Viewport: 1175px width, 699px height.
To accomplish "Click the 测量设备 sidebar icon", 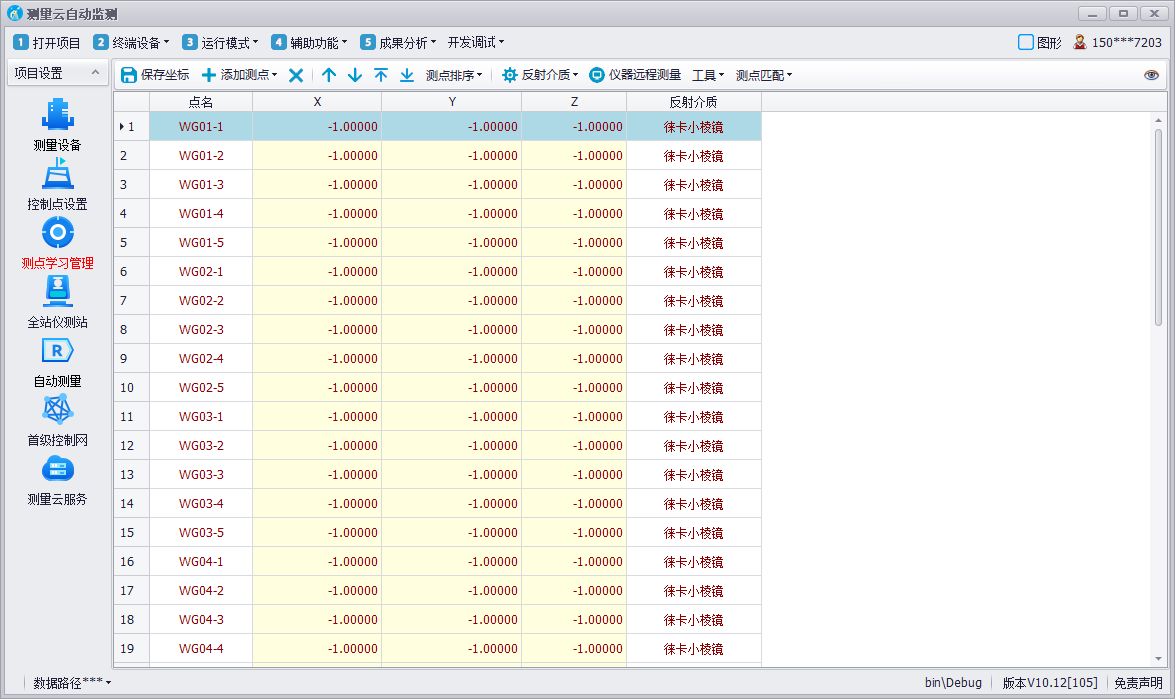I will [57, 115].
